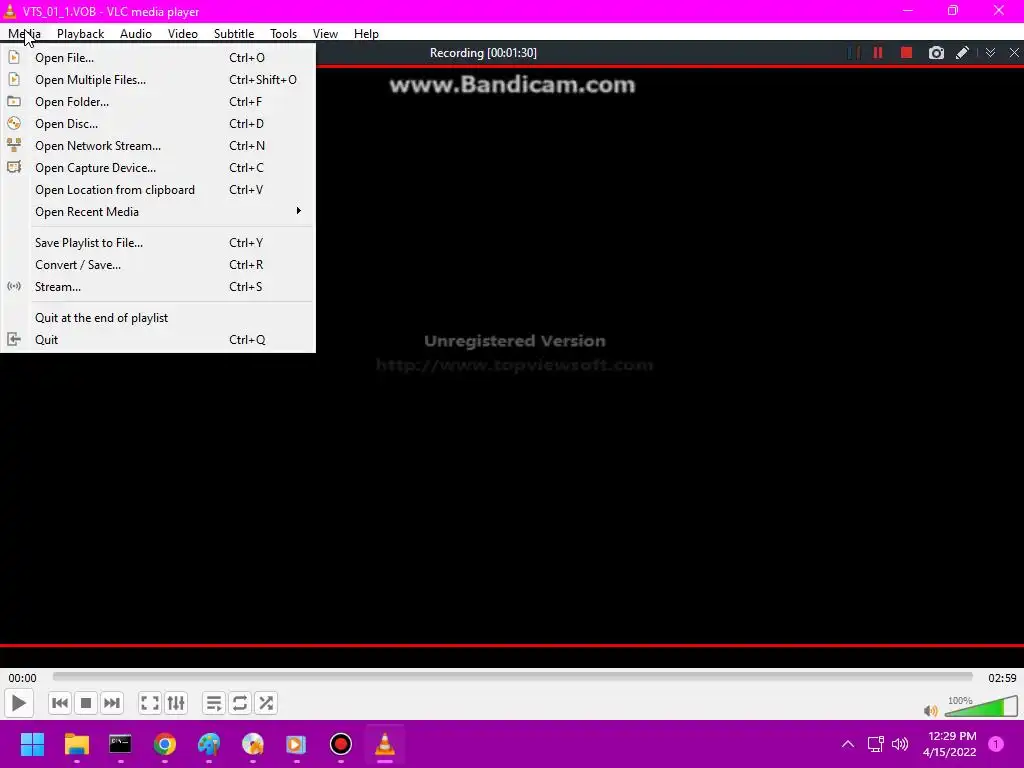This screenshot has height=768, width=1024.
Task: Seek using the playback progress bar
Action: [513, 677]
